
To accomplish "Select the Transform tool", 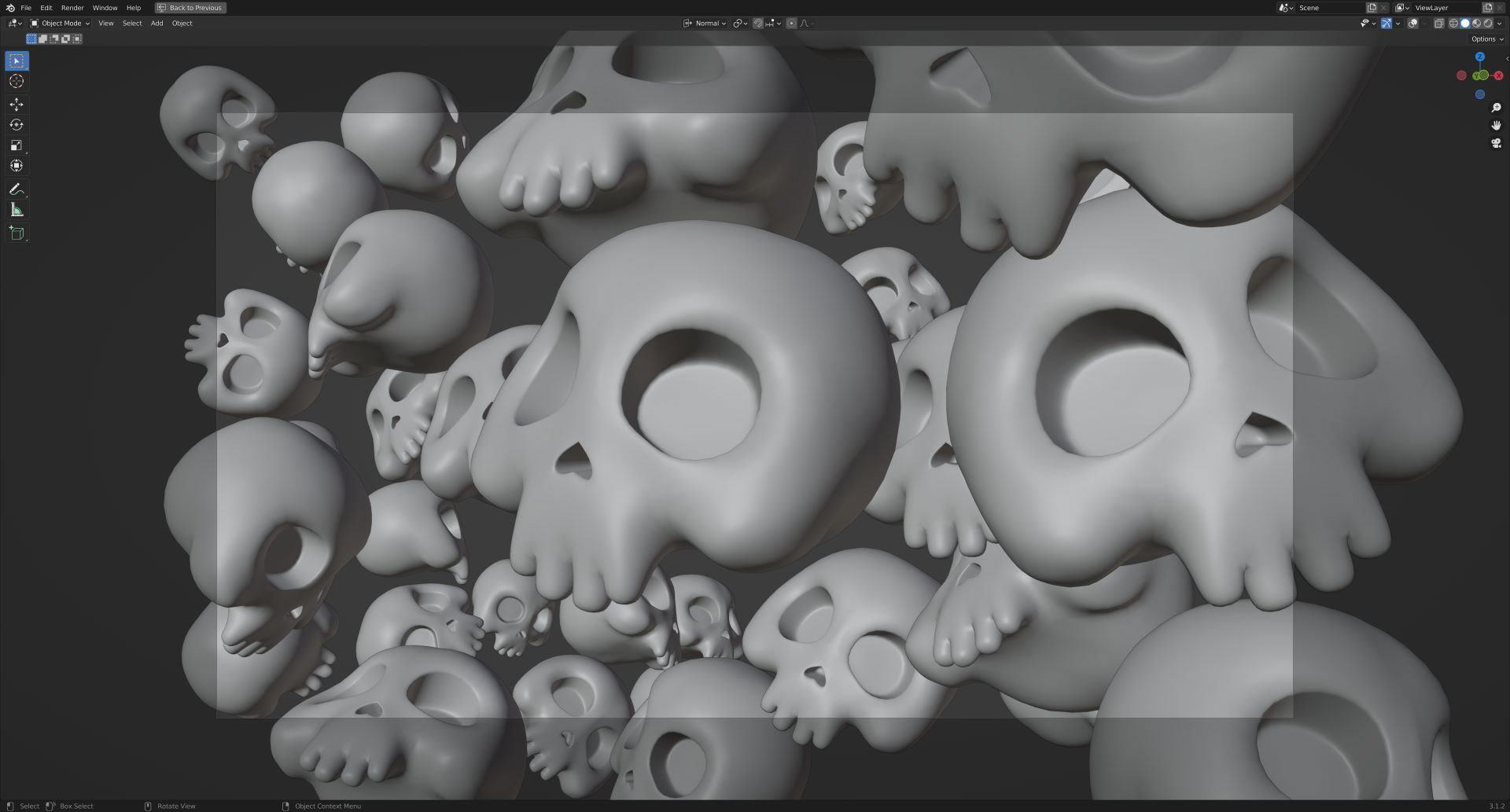I will (17, 165).
